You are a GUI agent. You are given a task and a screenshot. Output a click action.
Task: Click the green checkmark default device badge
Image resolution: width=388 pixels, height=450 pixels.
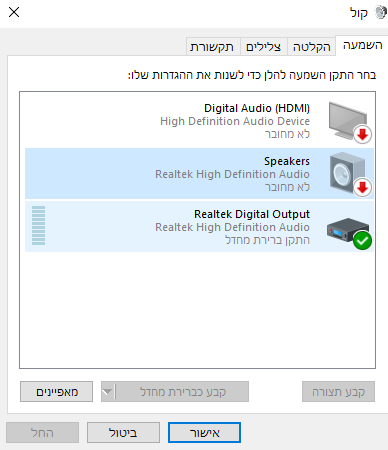(362, 240)
